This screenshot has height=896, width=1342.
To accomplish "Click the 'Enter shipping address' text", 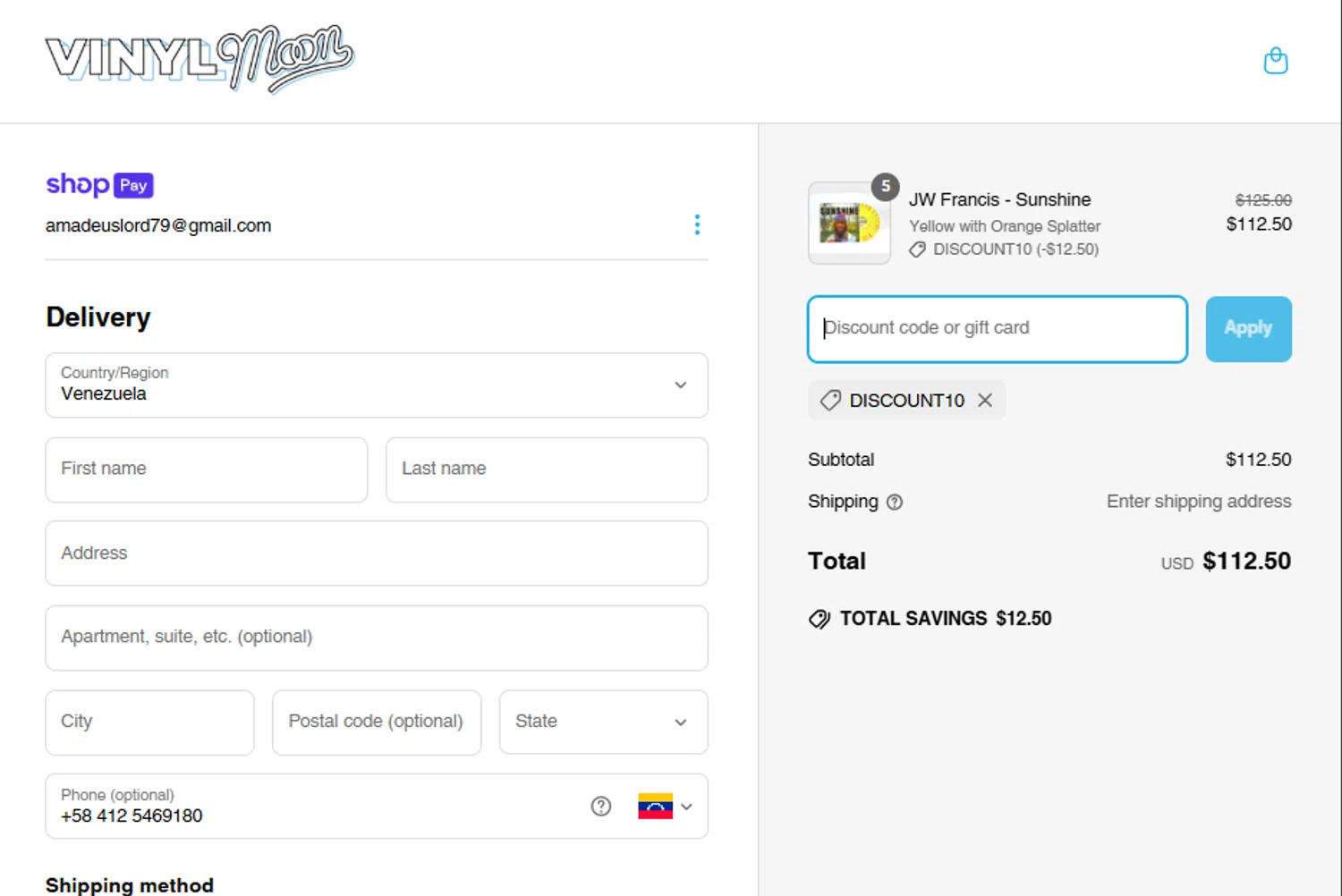I will pyautogui.click(x=1199, y=502).
